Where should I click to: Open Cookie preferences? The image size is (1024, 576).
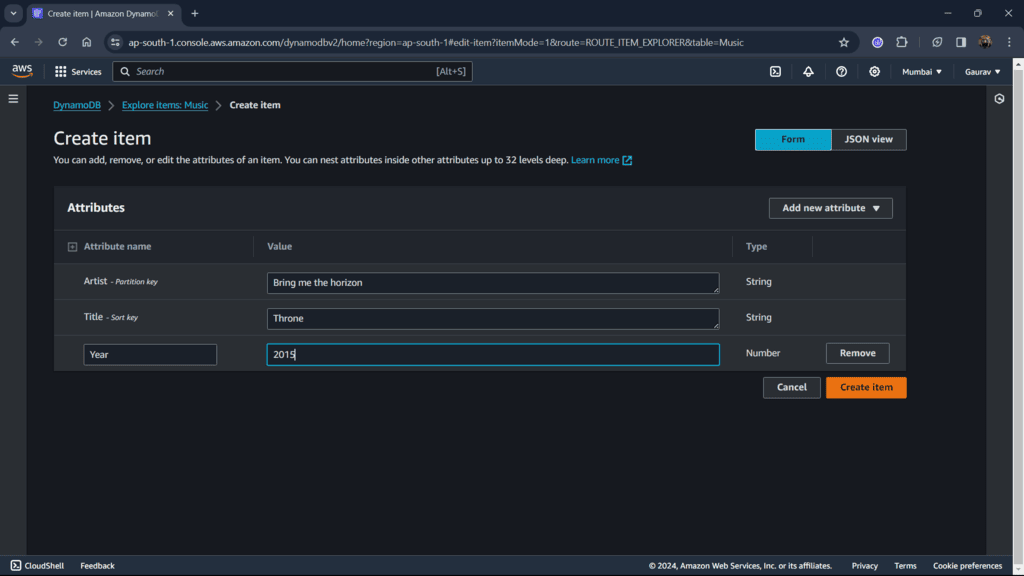(x=967, y=566)
